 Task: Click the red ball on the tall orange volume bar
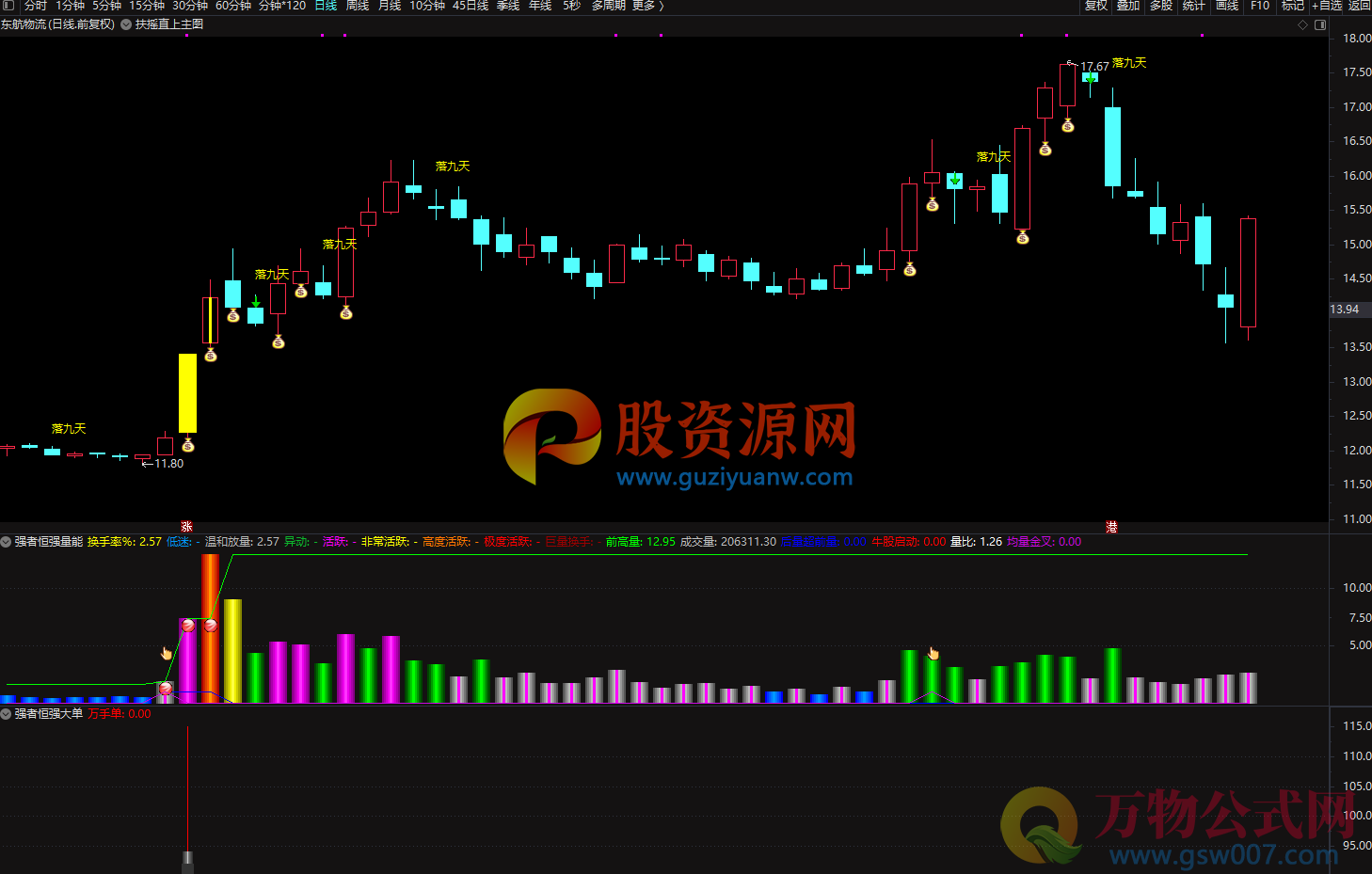click(211, 625)
